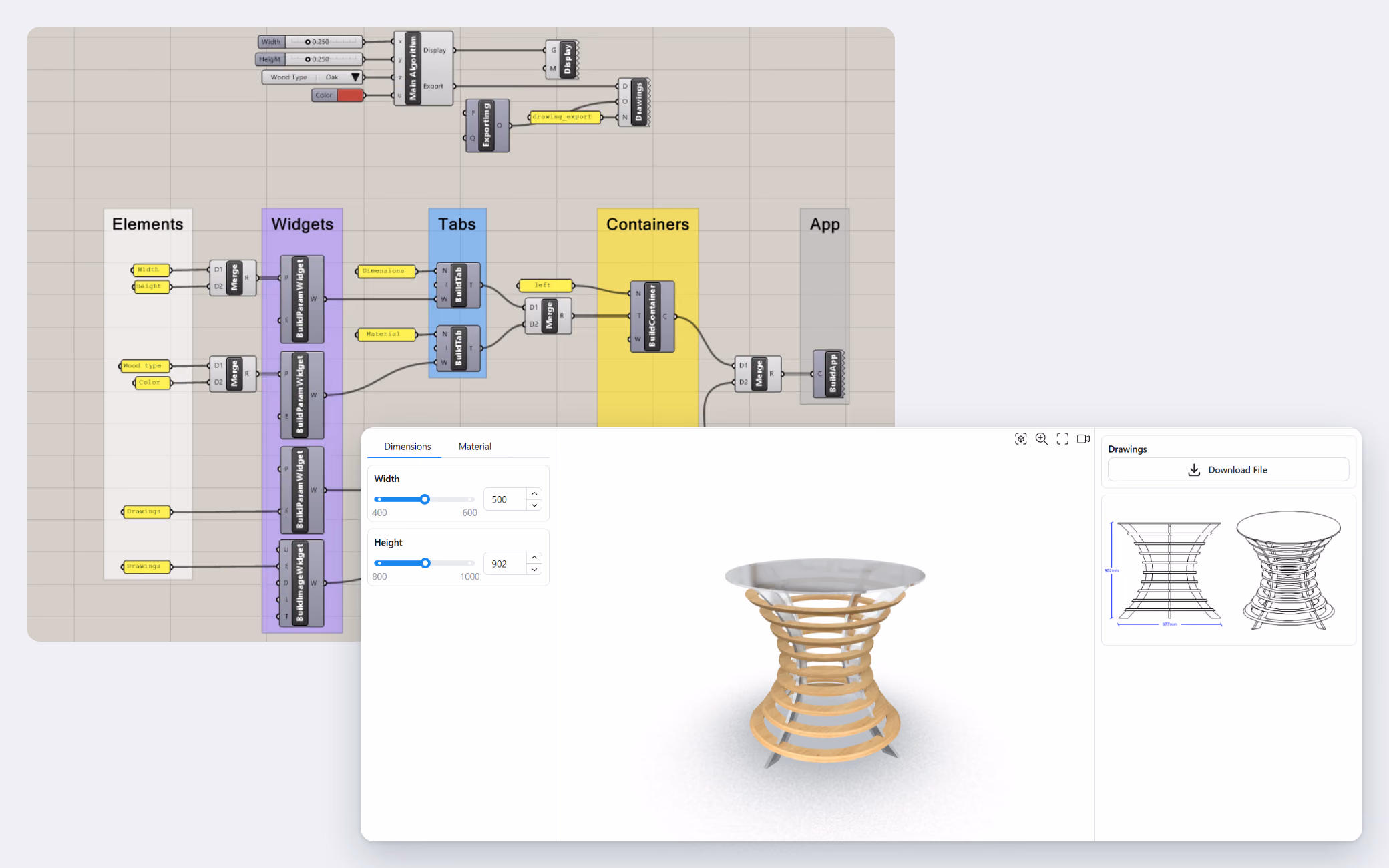Image resolution: width=1389 pixels, height=868 pixels.
Task: Click the camera/video icon in the viewer toolbar
Action: (x=1083, y=439)
